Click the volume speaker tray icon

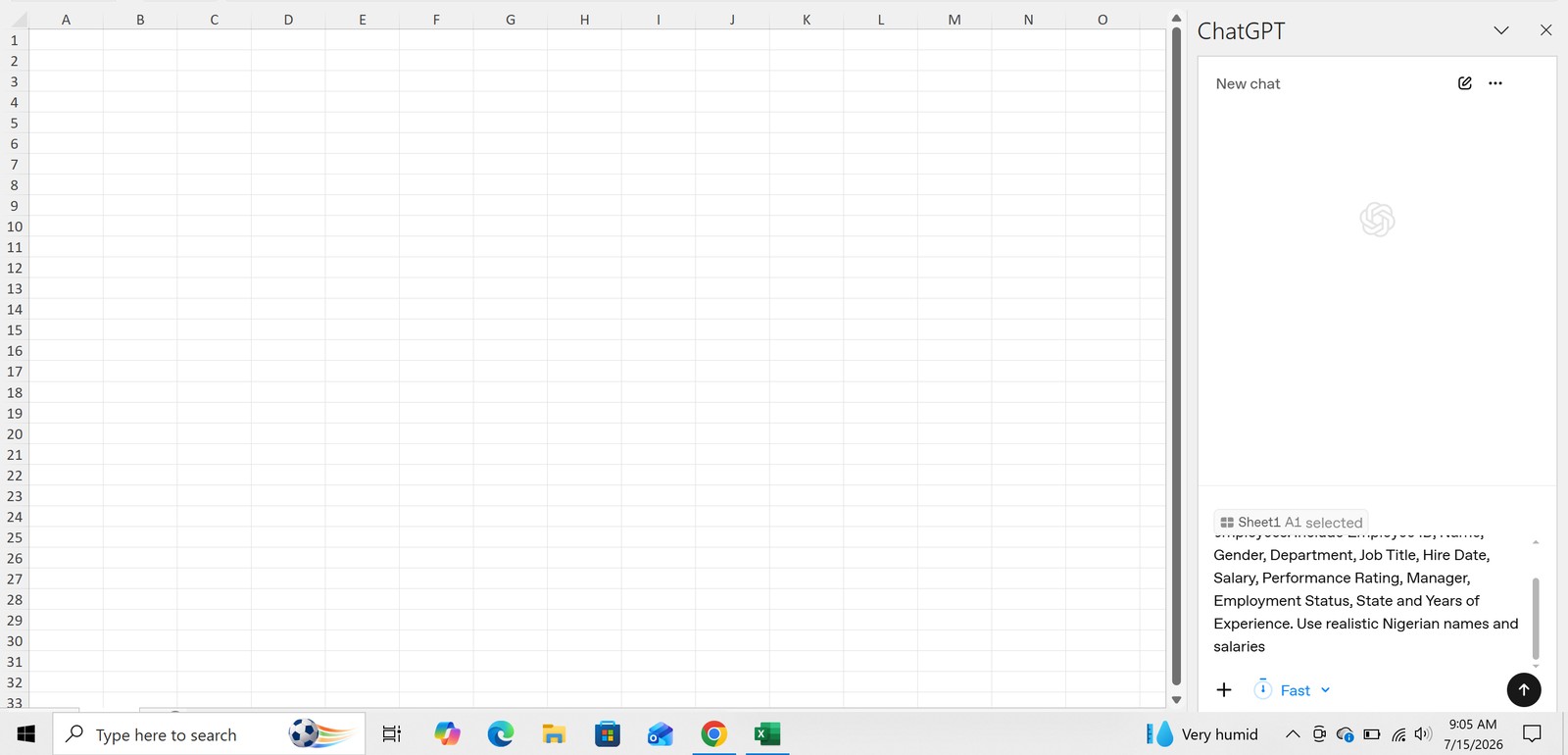[1423, 733]
